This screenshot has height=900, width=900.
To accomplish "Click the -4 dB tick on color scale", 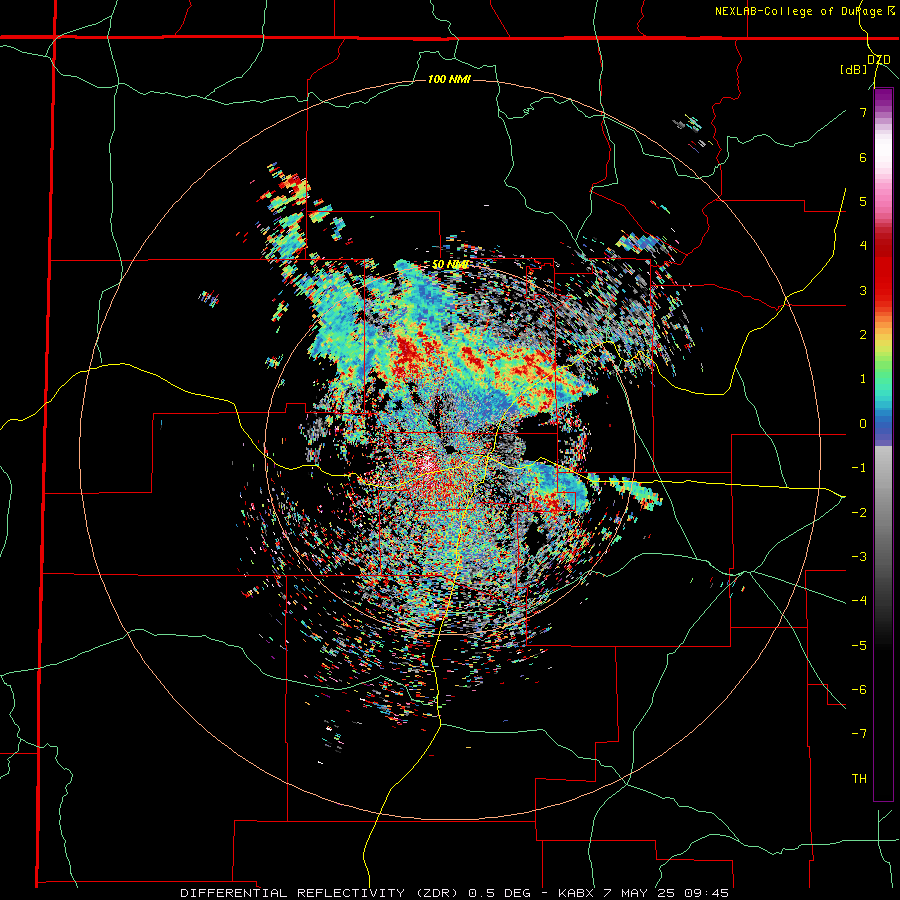I will click(859, 601).
